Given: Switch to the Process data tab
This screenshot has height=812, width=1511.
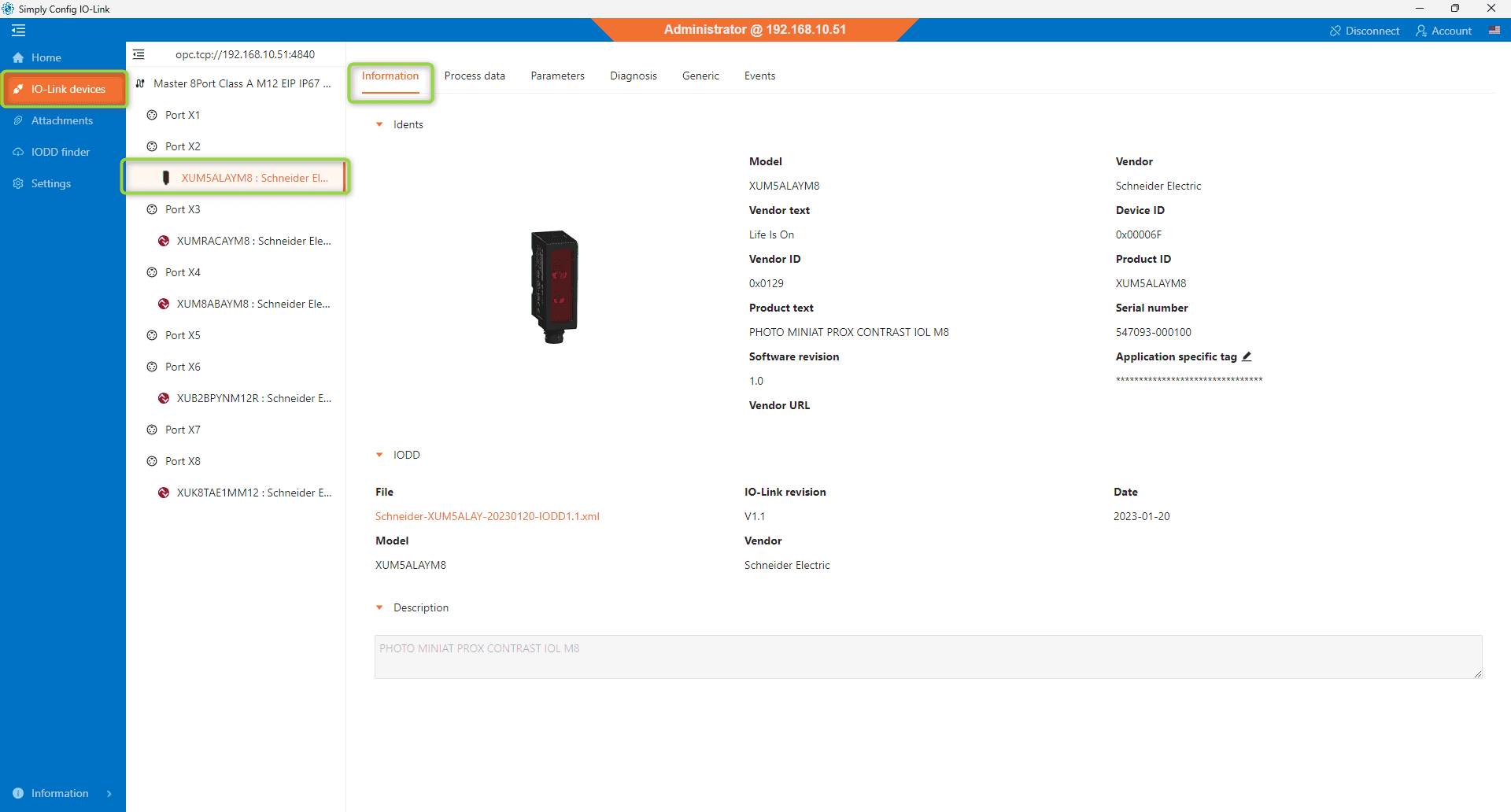Looking at the screenshot, I should click(474, 76).
